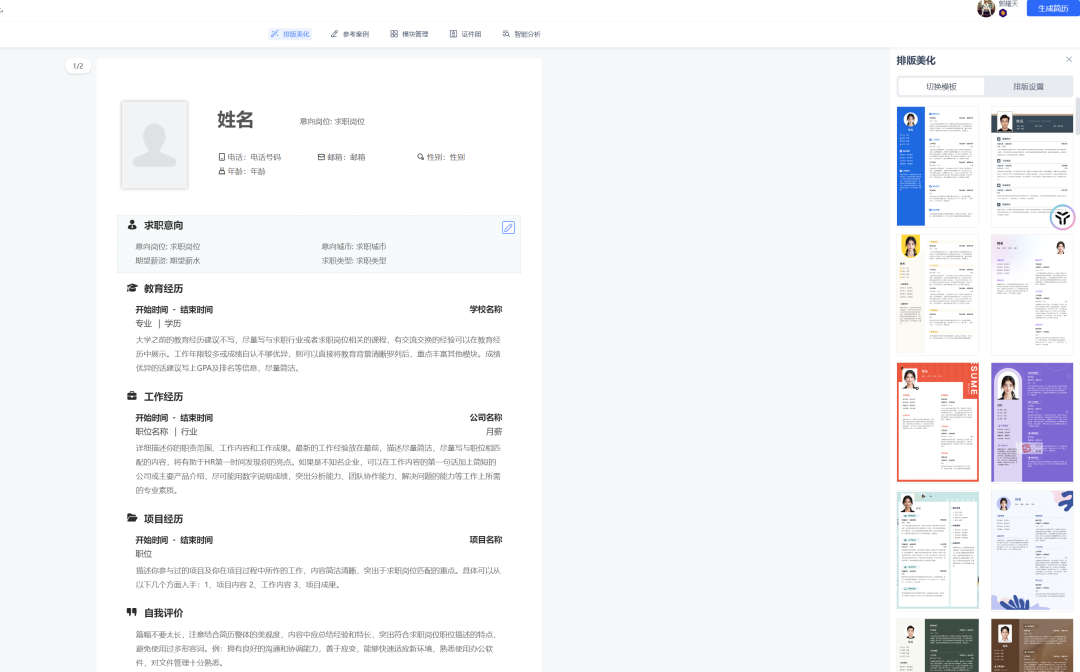Viewport: 1080px width, 672px height.
Task: Click the 项目经历 section heading
Action: pos(163,518)
